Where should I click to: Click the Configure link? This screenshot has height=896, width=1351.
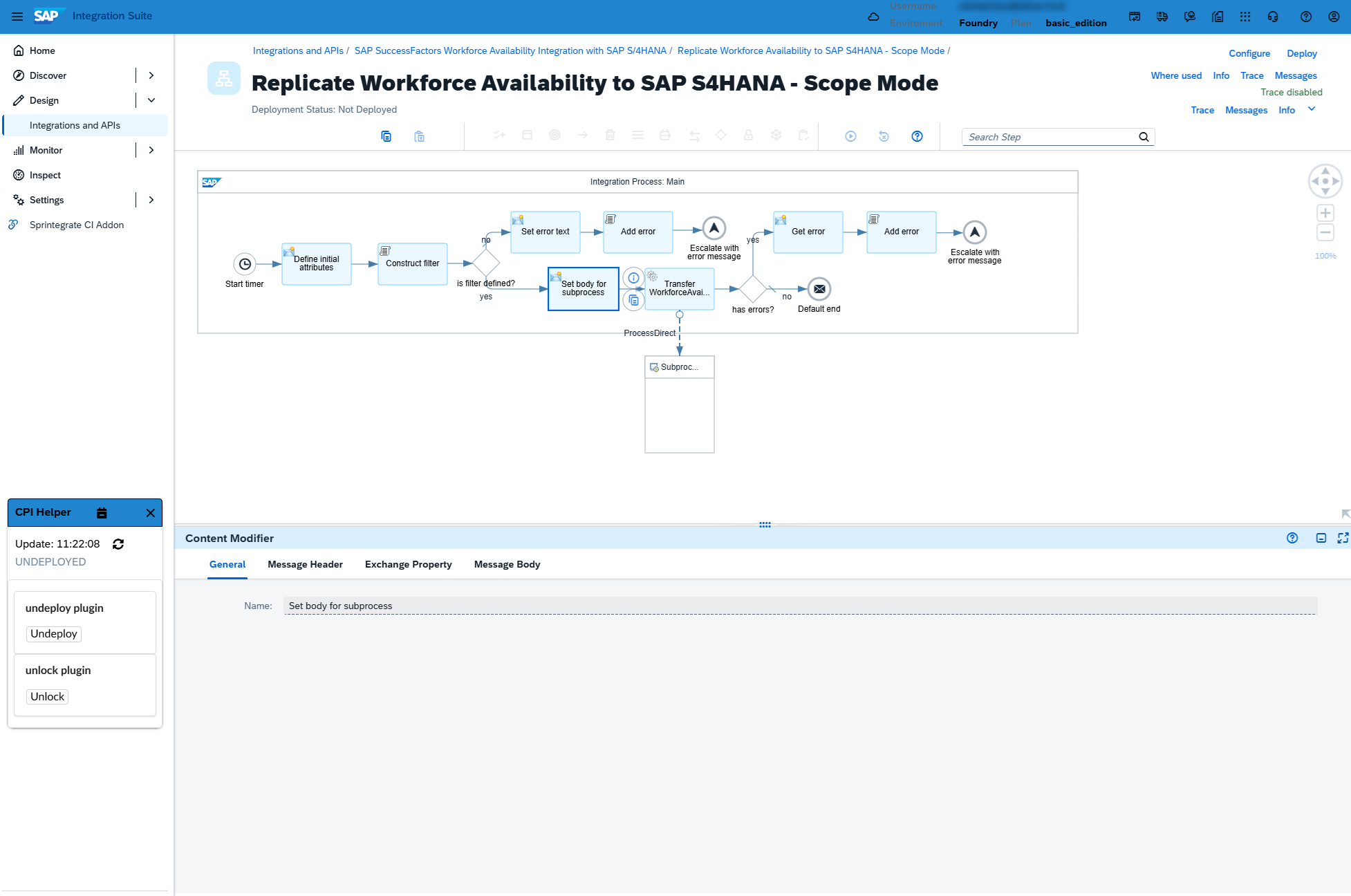pos(1249,53)
